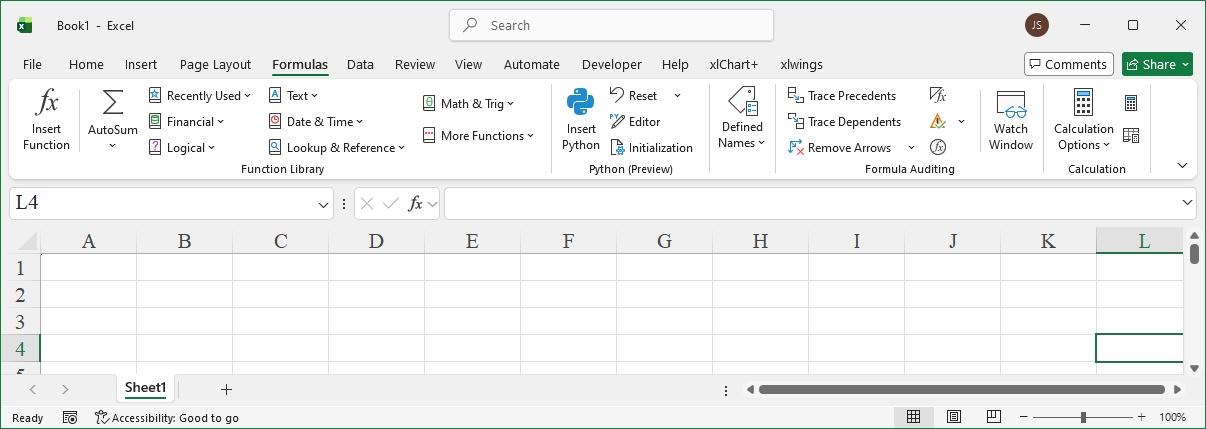Click the macro recording status icon
This screenshot has height=429, width=1206.
(70, 417)
